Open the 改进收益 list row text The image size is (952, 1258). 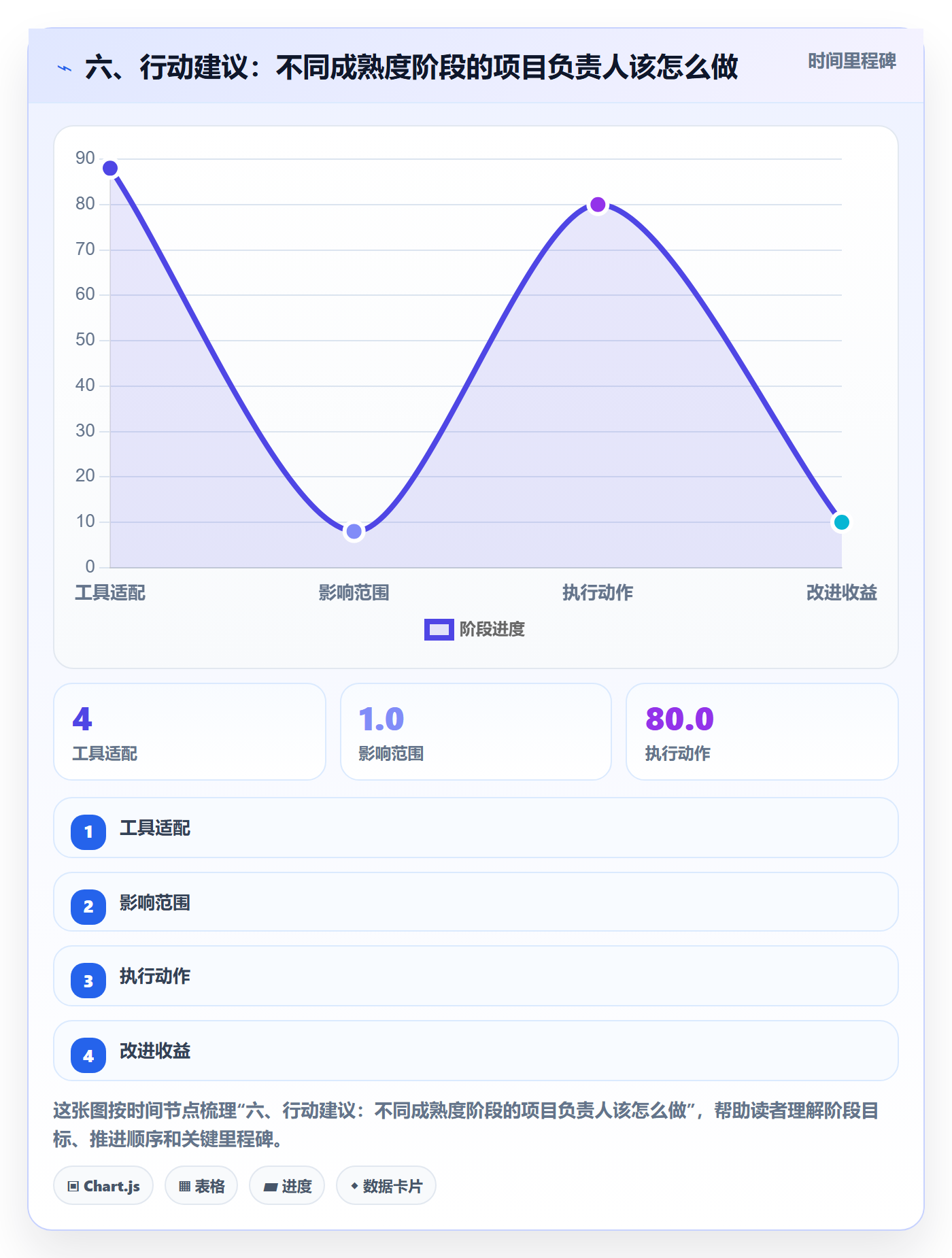pyautogui.click(x=155, y=1051)
